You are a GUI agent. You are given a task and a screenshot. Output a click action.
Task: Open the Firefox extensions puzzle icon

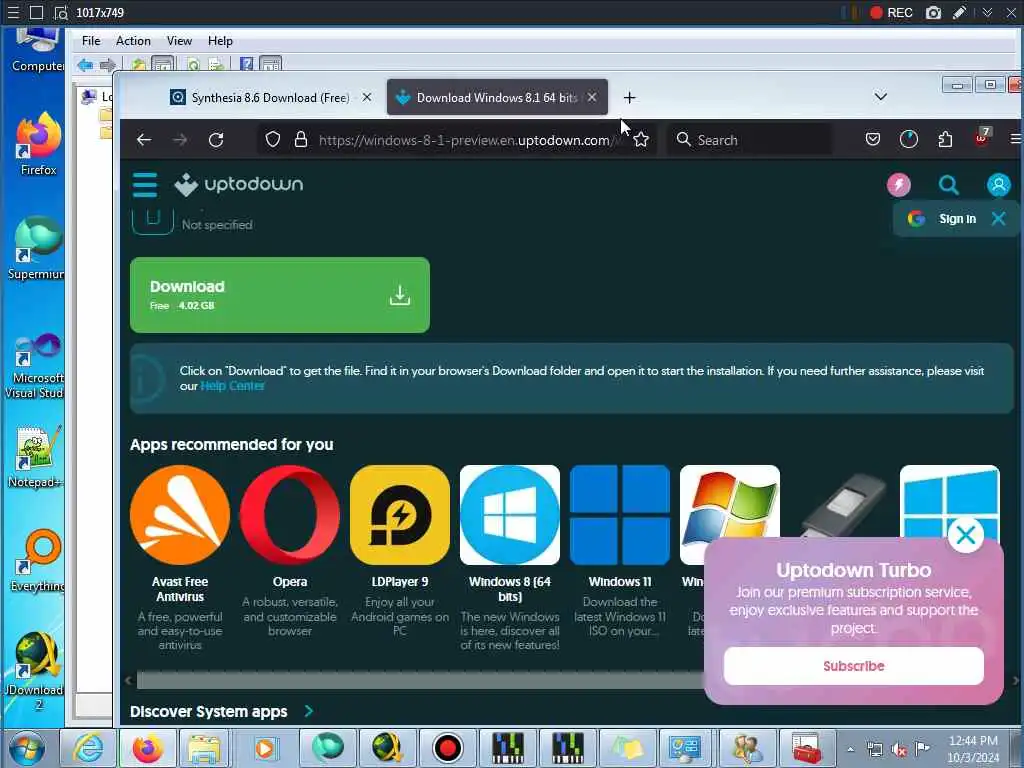click(945, 139)
